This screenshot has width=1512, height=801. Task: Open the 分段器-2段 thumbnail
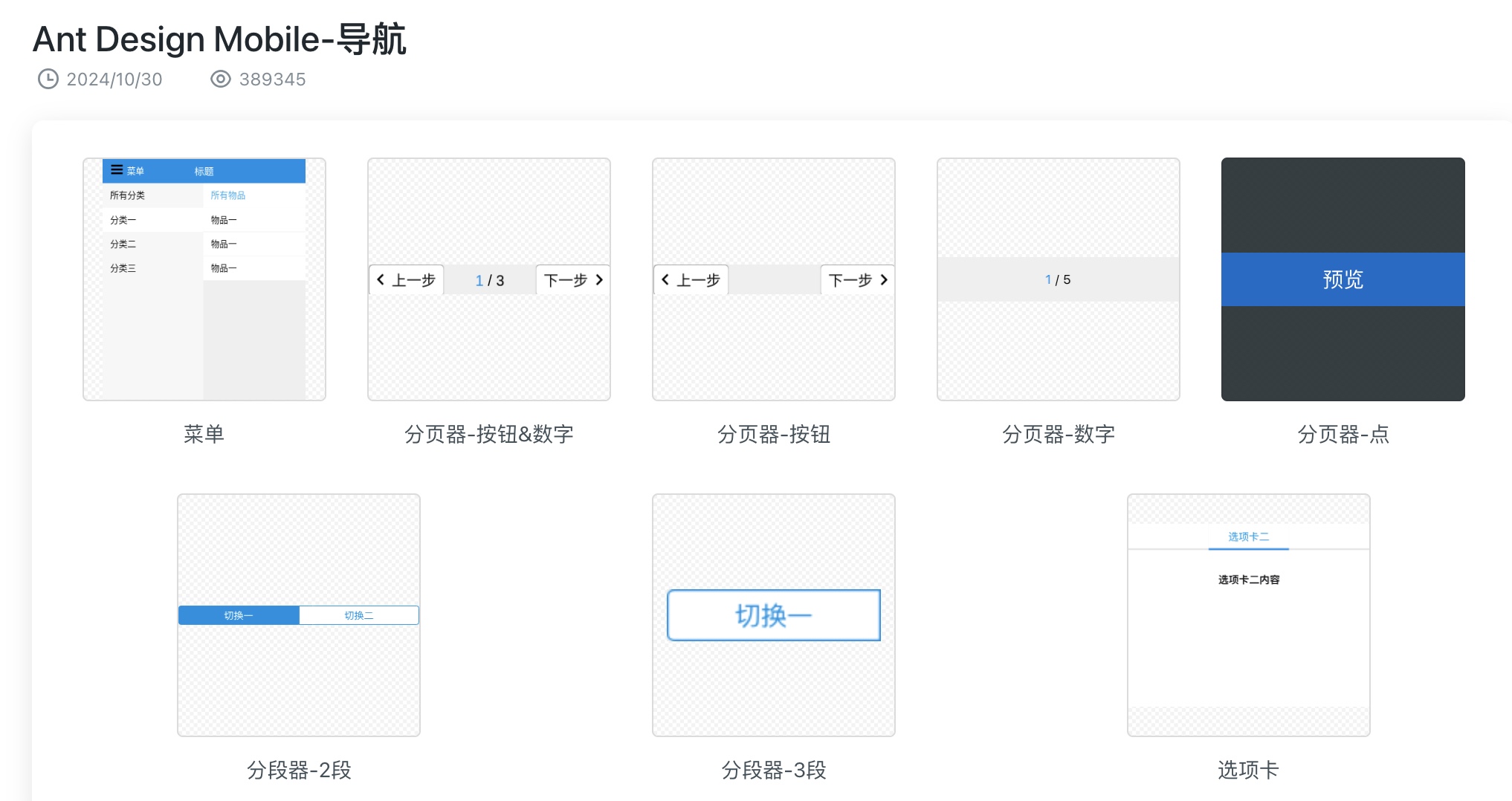point(299,615)
